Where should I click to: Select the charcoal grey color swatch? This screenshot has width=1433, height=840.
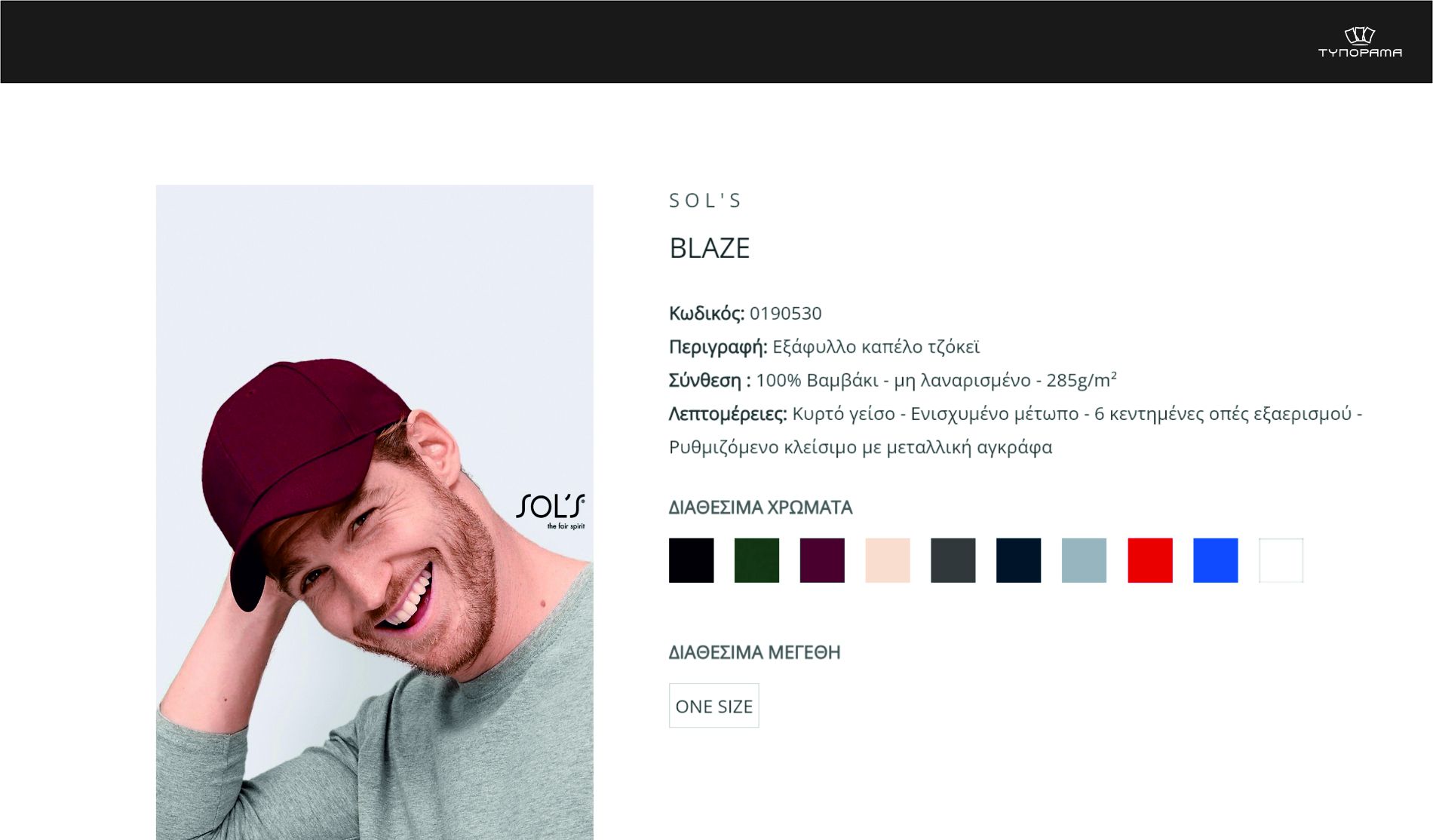tap(953, 560)
